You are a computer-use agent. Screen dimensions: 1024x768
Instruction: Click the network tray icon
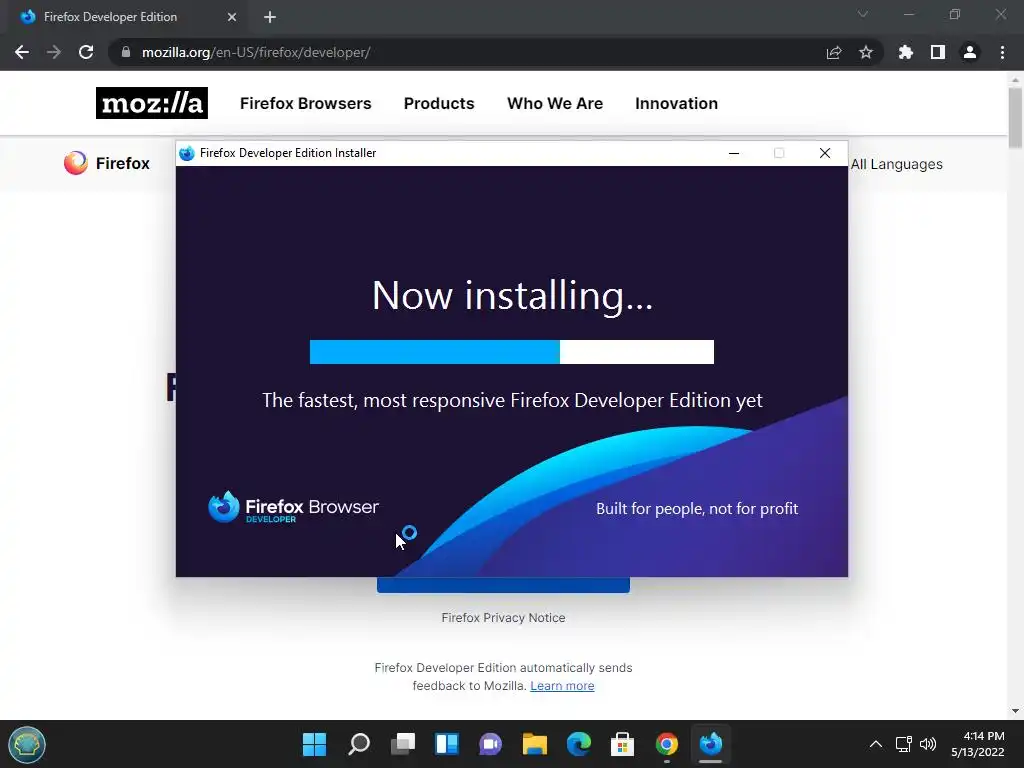click(x=904, y=744)
